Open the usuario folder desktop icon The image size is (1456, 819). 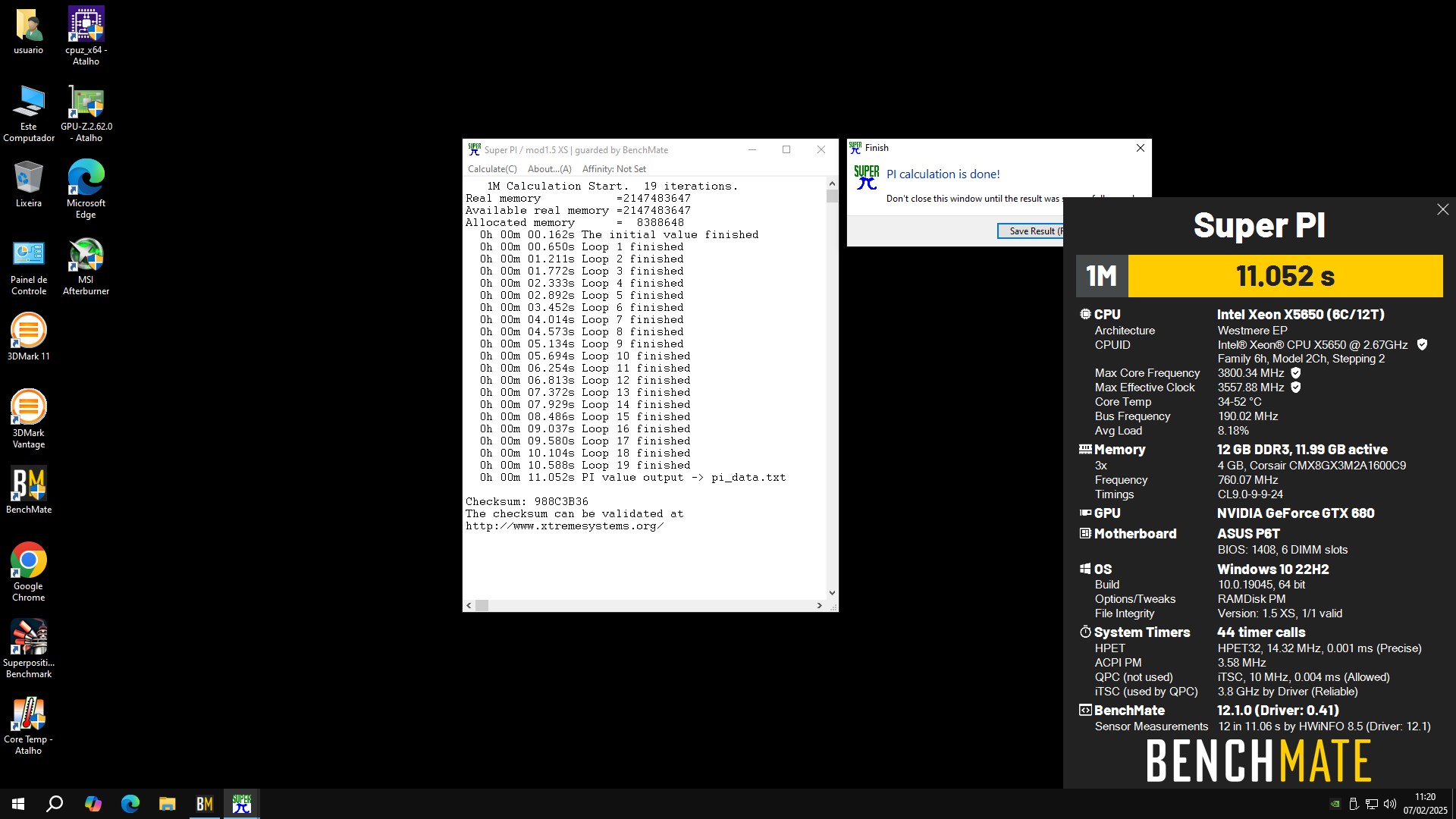pyautogui.click(x=29, y=31)
